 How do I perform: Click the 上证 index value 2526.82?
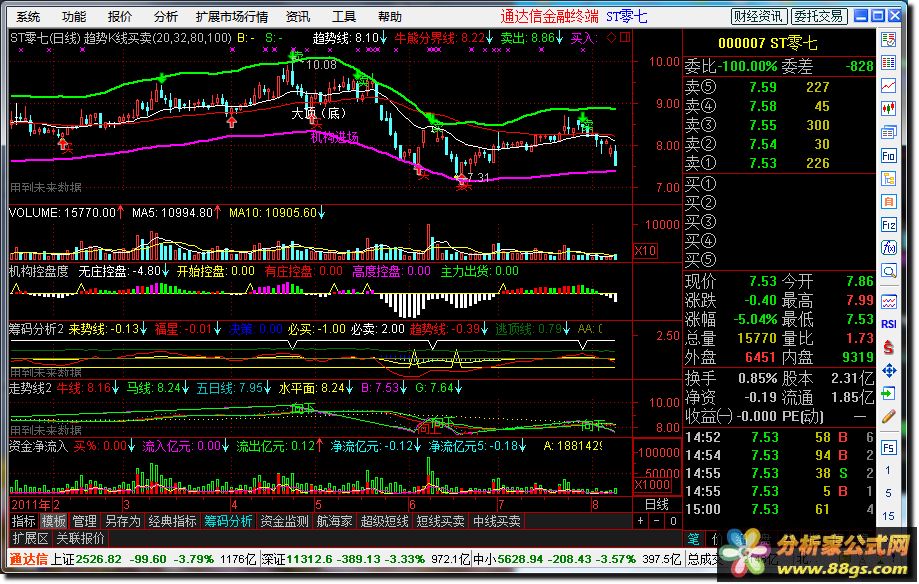pyautogui.click(x=98, y=559)
